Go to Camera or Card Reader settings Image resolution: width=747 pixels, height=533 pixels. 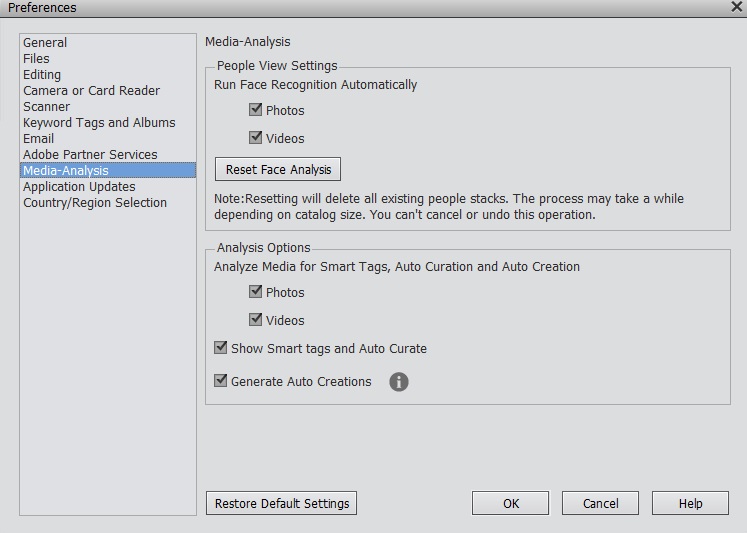pos(91,91)
